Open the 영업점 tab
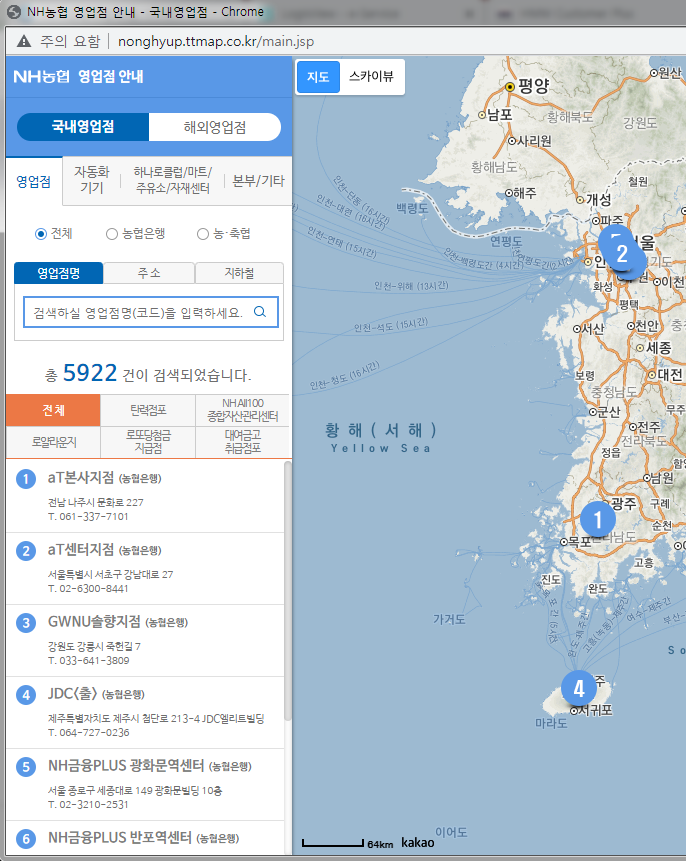This screenshot has width=686, height=861. (x=34, y=181)
